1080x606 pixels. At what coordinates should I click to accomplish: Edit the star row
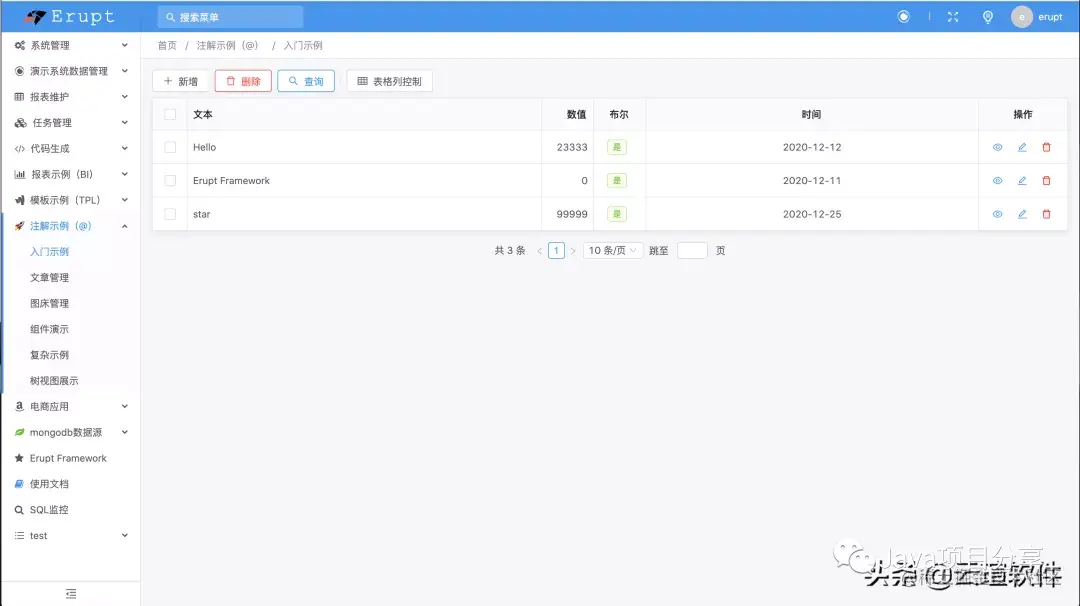(1022, 214)
